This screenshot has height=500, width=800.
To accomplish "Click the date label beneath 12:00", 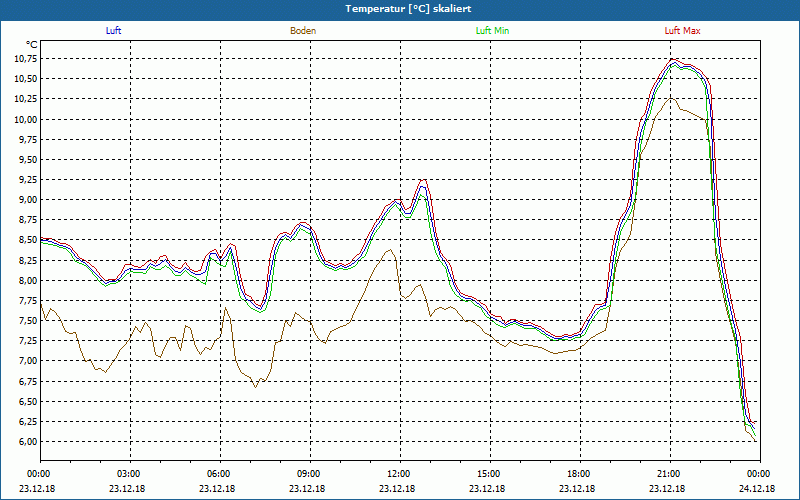I will coord(397,488).
